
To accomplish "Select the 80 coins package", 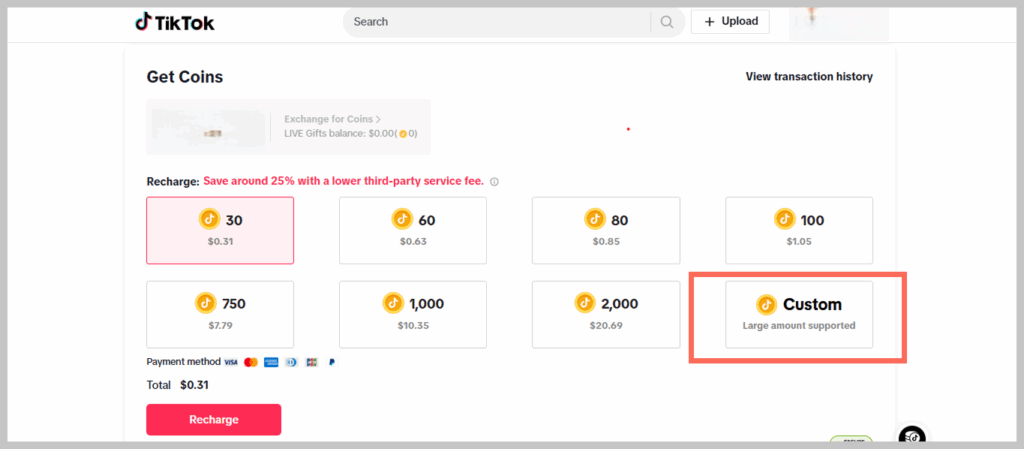I will (x=605, y=230).
